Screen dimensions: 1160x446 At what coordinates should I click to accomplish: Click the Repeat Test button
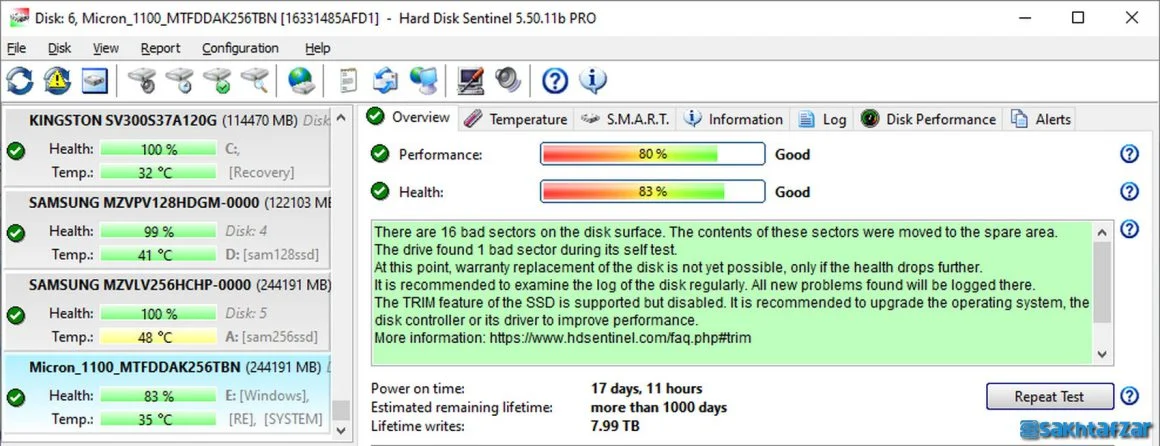coord(1049,396)
